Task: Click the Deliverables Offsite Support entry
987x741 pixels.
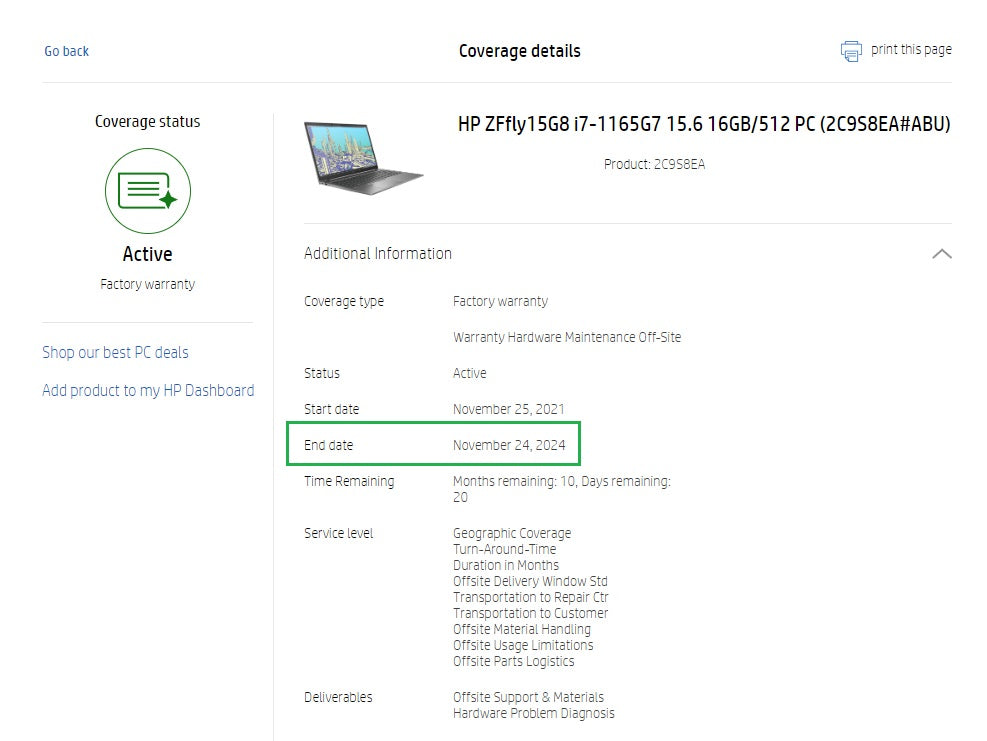Action: pos(529,697)
